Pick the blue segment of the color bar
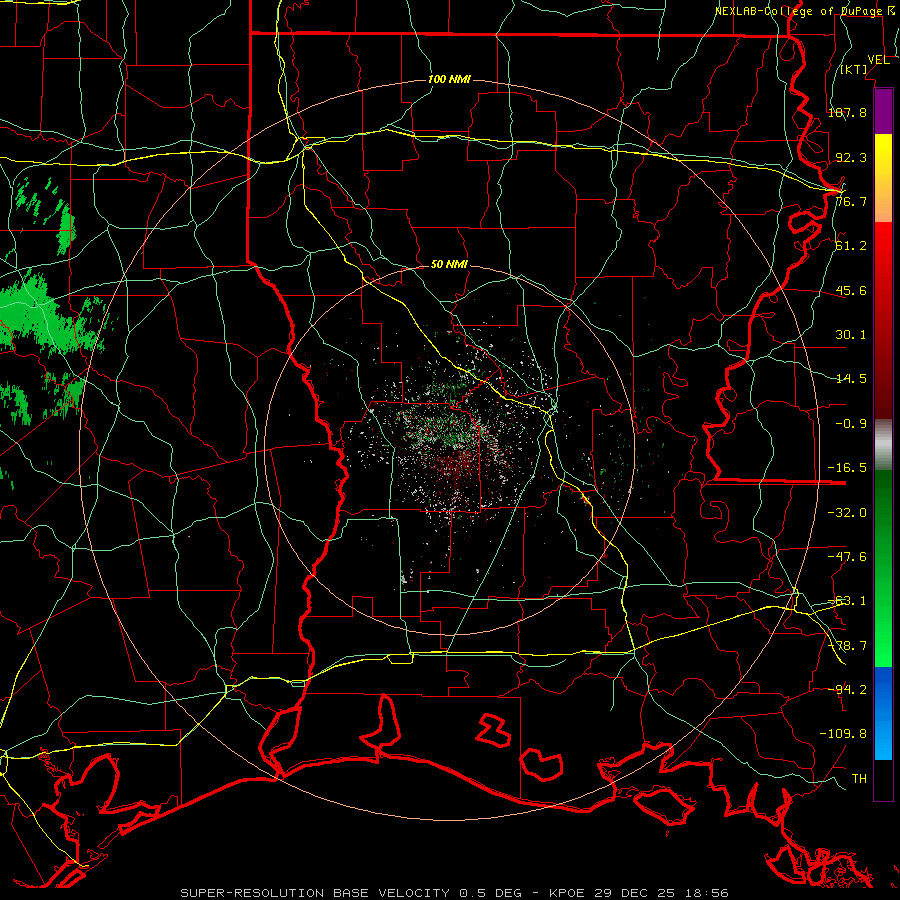The height and width of the screenshot is (900, 900). [x=883, y=713]
